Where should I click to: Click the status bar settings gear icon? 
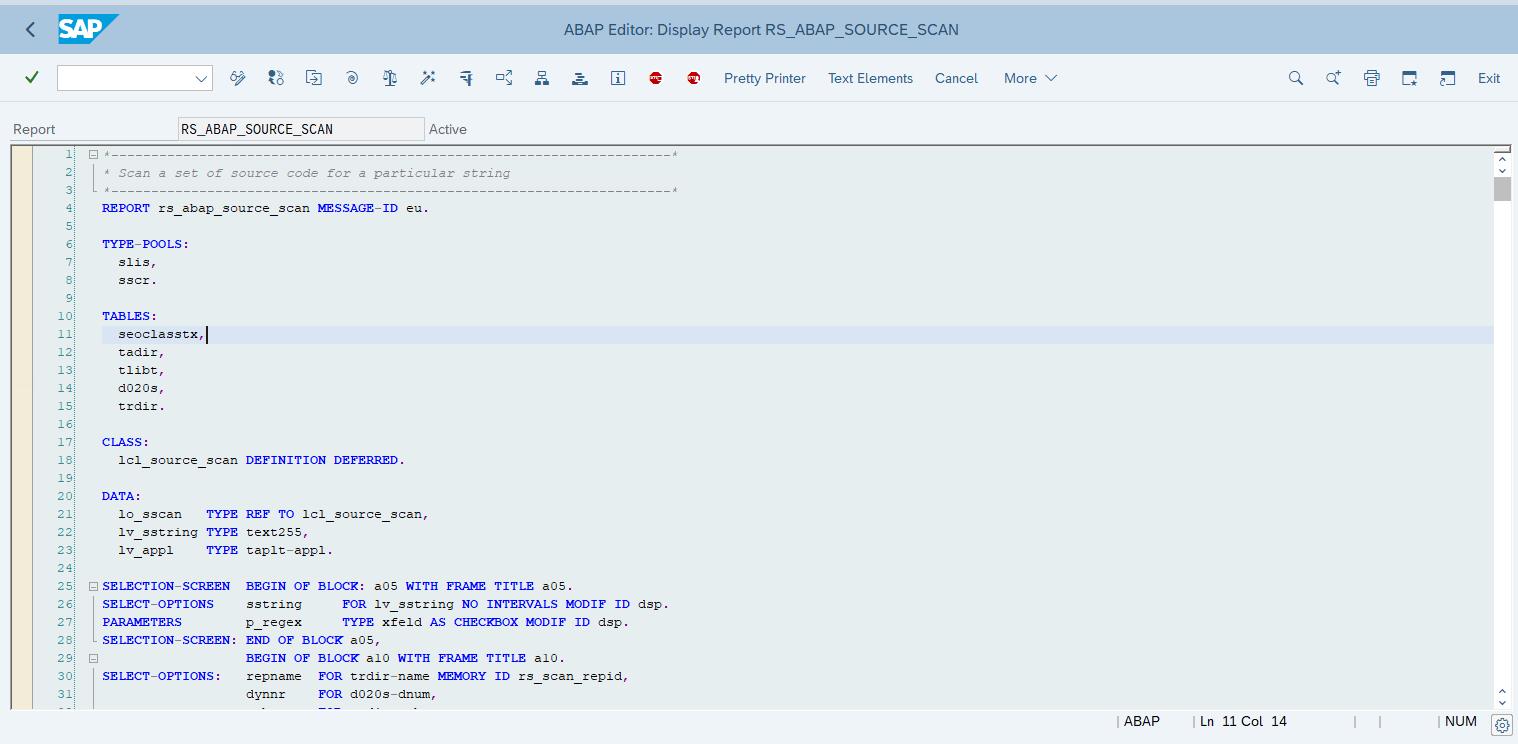coord(1502,726)
